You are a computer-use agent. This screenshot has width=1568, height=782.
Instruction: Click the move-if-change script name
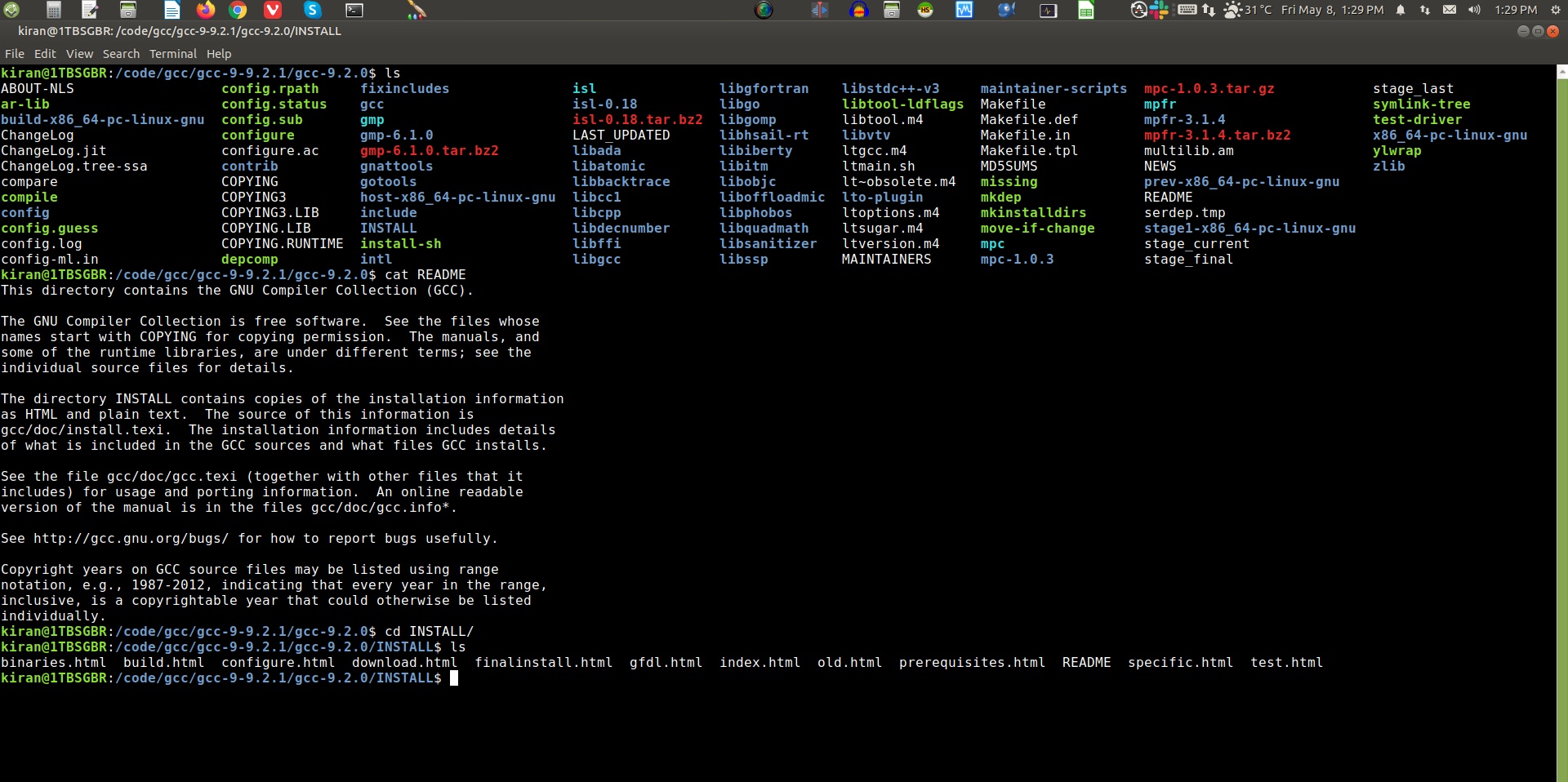[x=1038, y=229]
